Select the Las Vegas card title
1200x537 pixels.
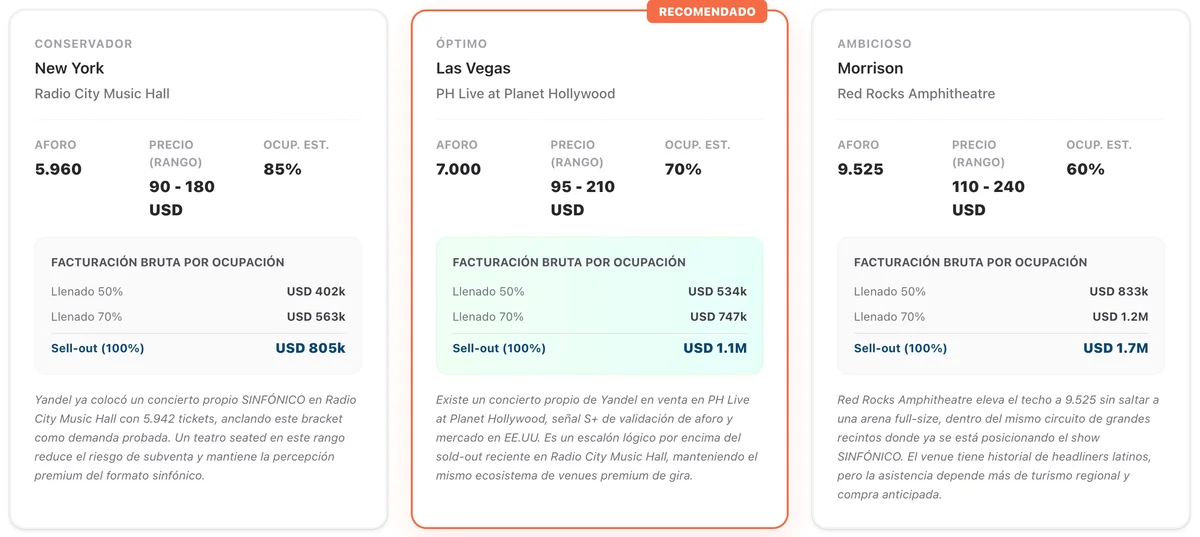click(x=473, y=68)
